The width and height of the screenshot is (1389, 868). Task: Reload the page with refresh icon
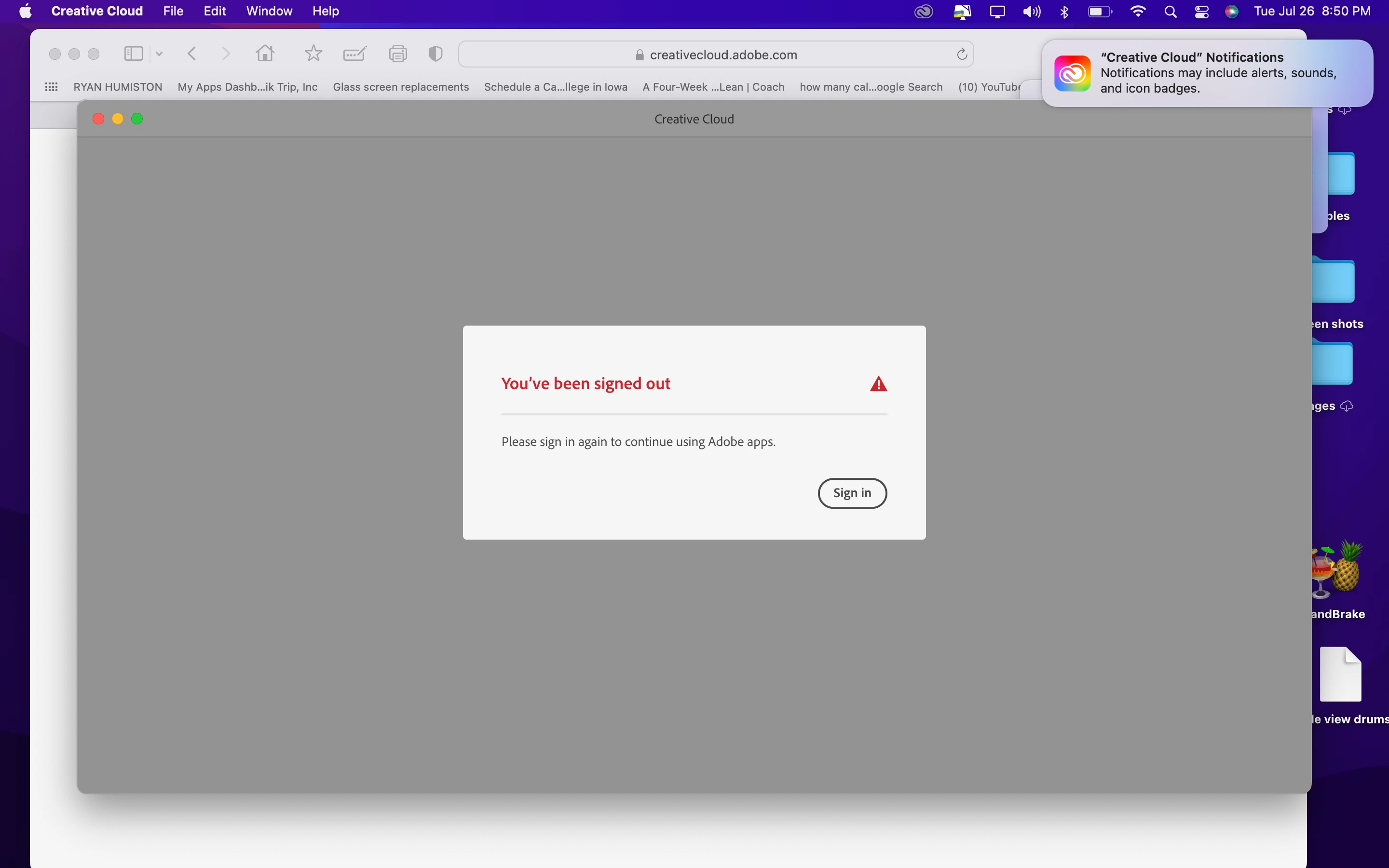click(x=962, y=54)
